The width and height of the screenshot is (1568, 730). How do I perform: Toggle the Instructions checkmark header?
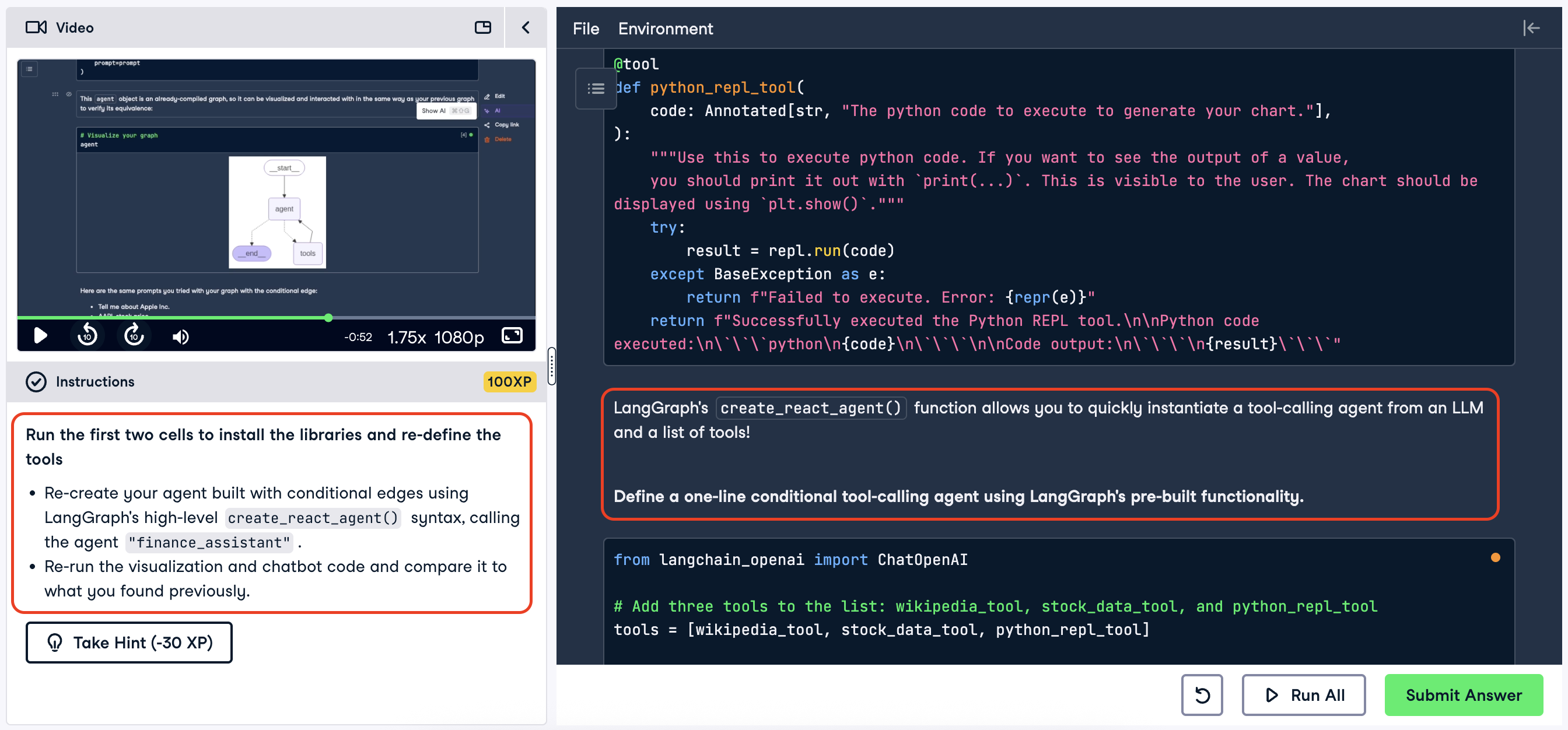coord(37,381)
